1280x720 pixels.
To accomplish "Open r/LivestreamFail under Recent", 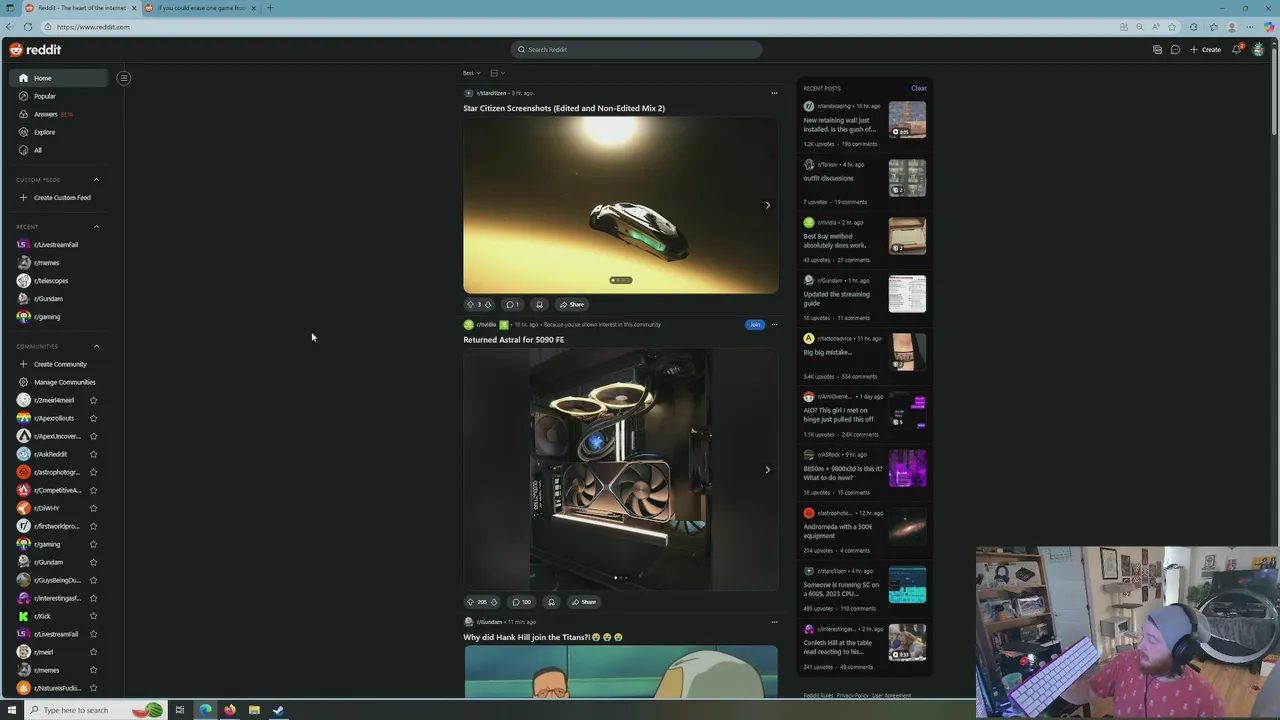I will click(57, 245).
